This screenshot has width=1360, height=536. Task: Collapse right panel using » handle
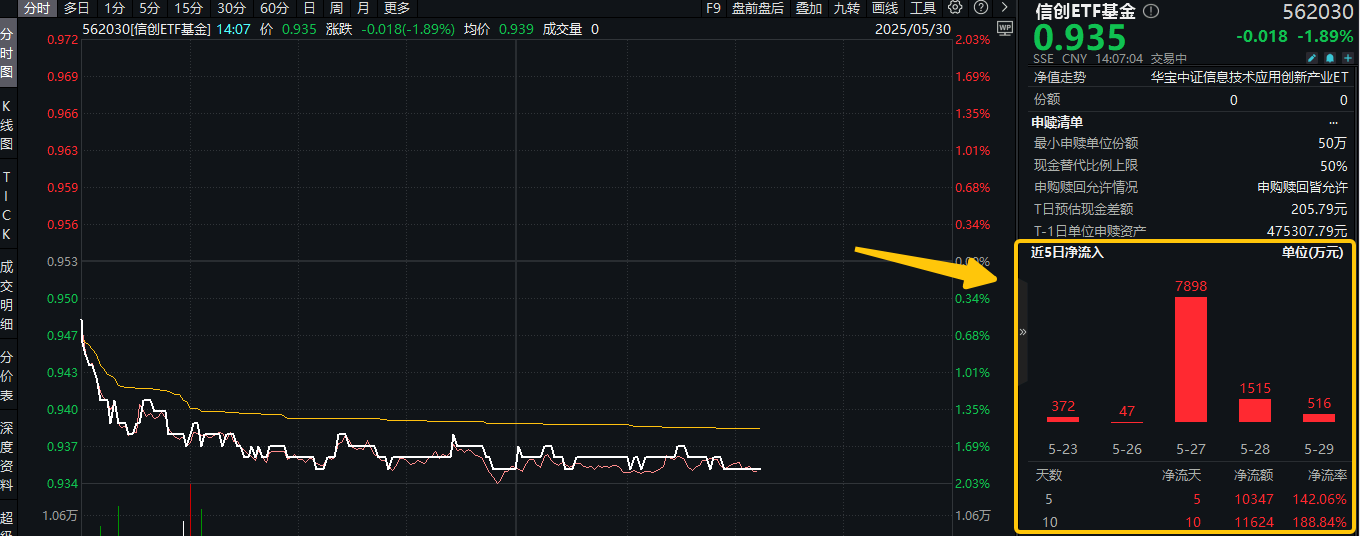coord(1022,331)
